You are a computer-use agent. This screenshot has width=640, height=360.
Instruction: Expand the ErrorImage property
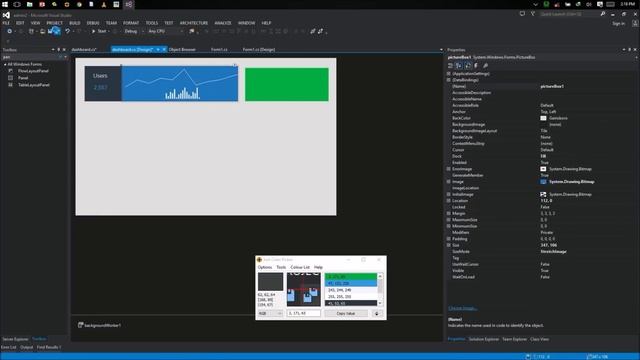pyautogui.click(x=449, y=169)
